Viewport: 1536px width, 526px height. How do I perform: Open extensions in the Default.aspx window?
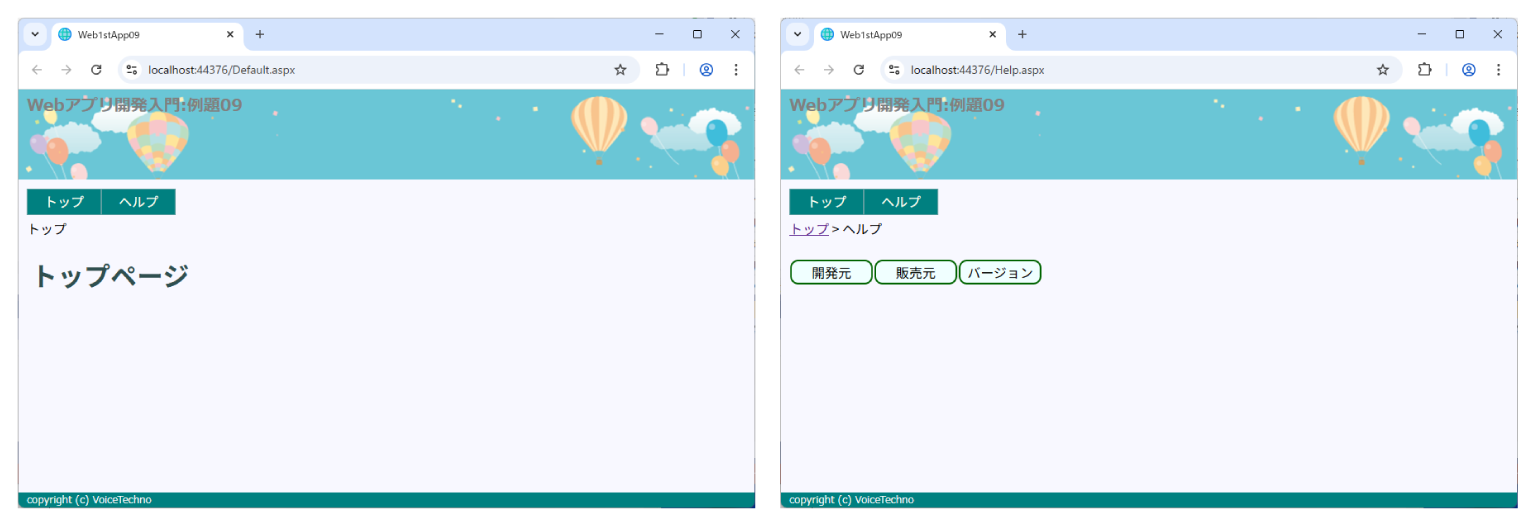click(662, 70)
